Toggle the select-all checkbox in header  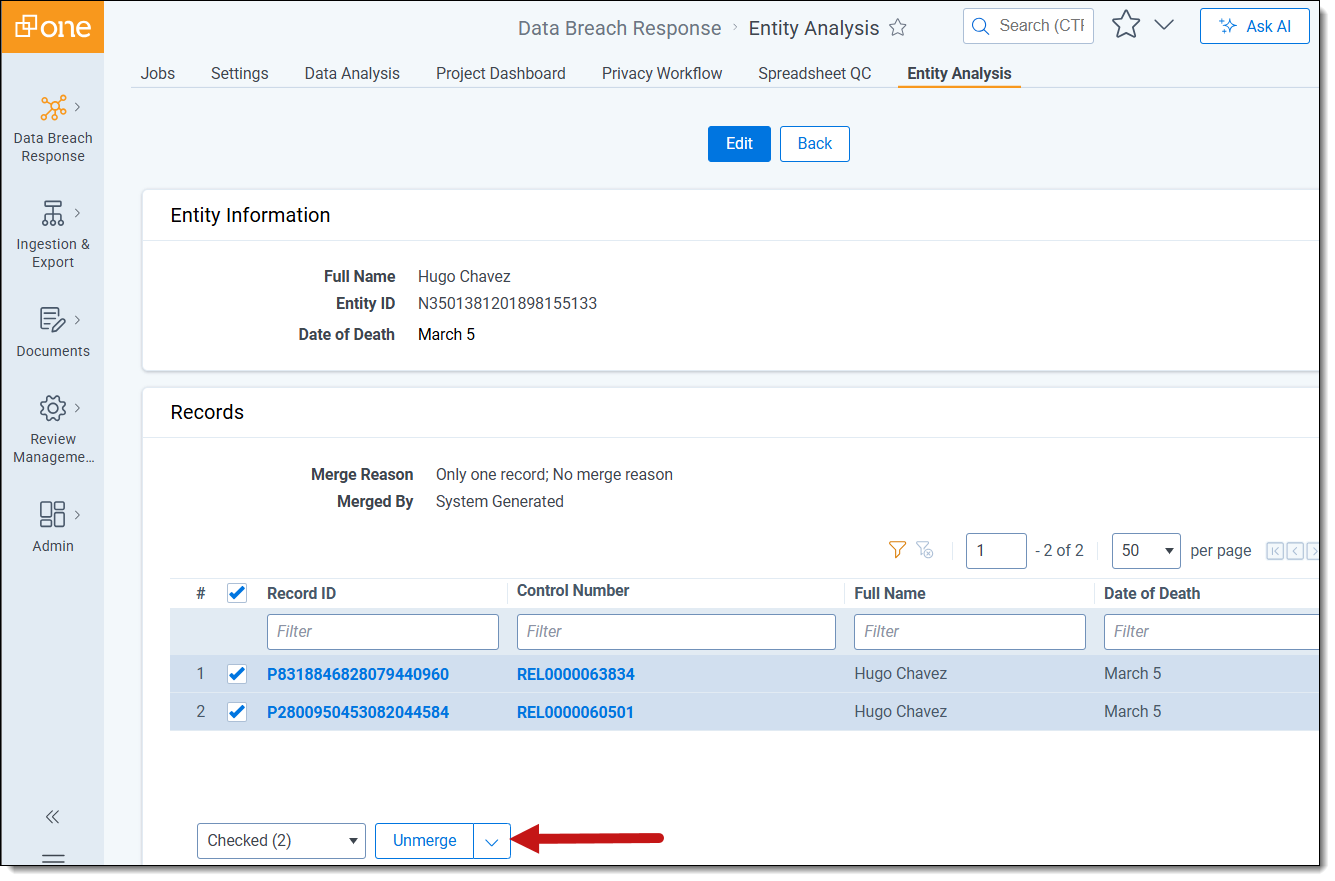point(237,593)
